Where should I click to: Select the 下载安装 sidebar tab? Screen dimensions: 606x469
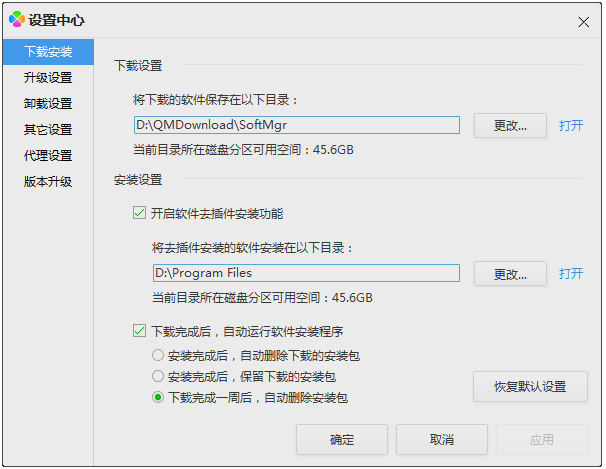(48, 52)
